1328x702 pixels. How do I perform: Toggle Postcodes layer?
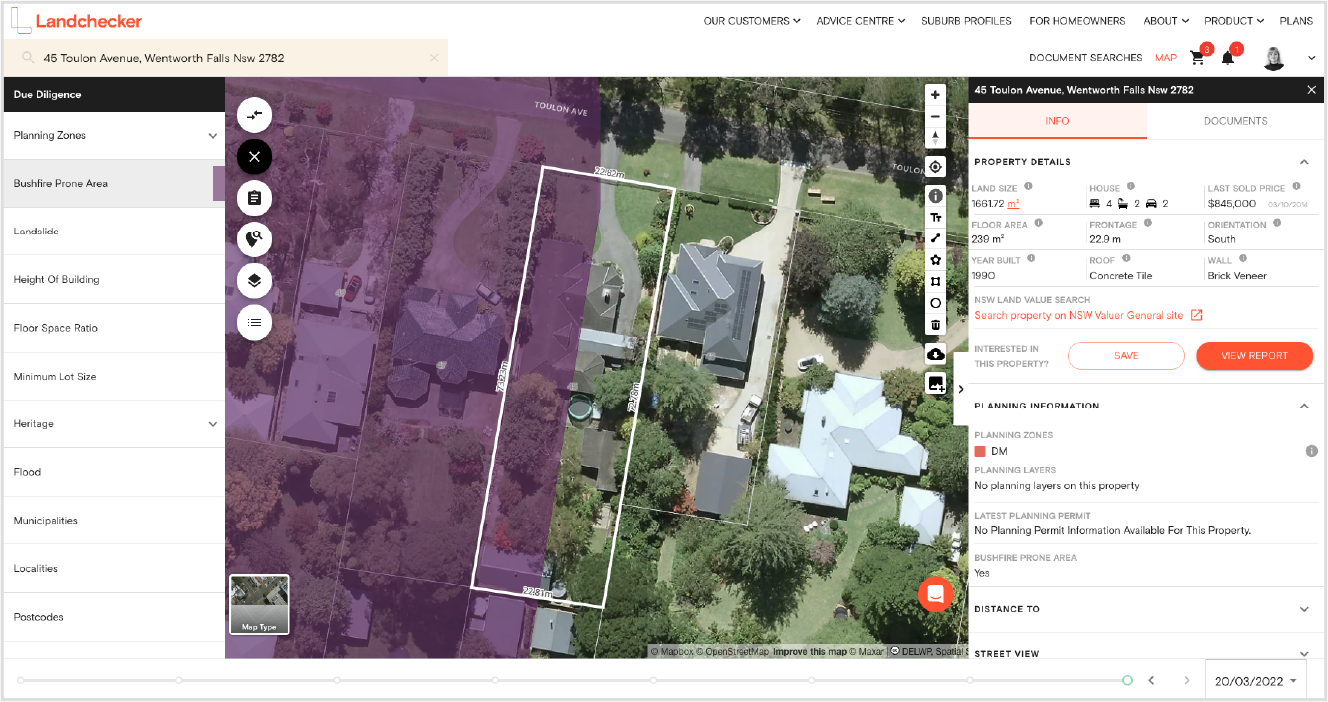pos(113,617)
